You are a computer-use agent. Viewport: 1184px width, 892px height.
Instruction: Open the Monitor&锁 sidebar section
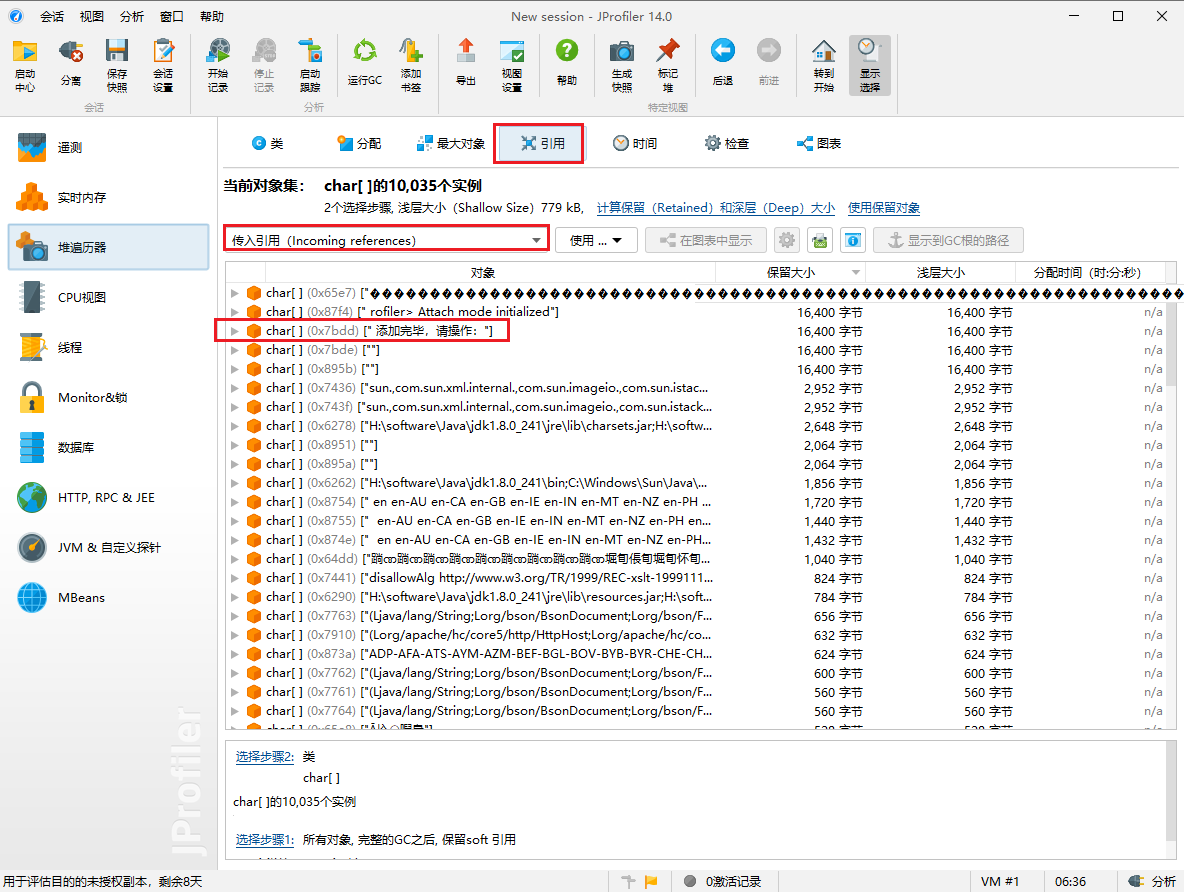click(109, 397)
